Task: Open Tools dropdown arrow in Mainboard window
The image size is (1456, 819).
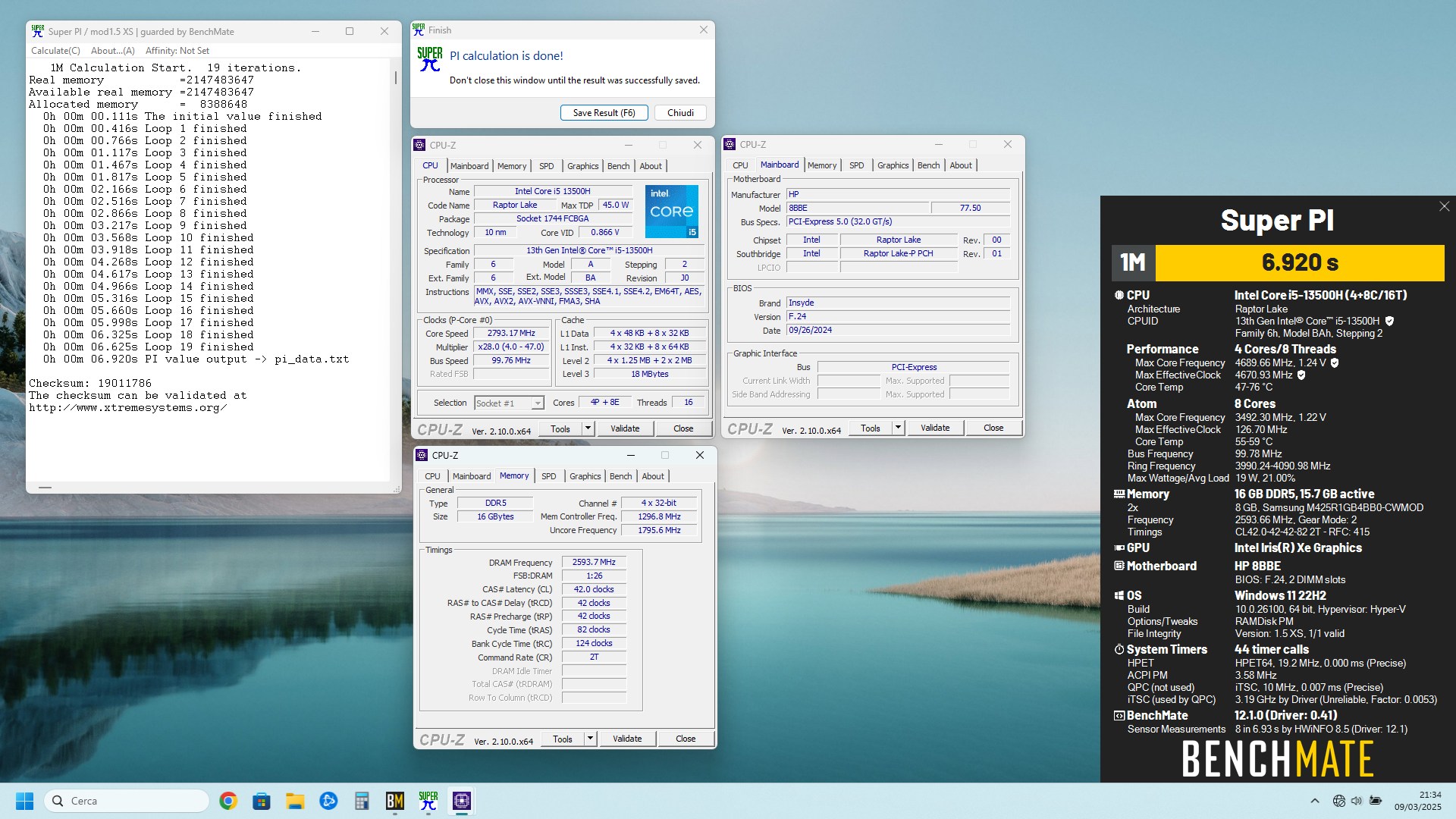Action: click(897, 428)
